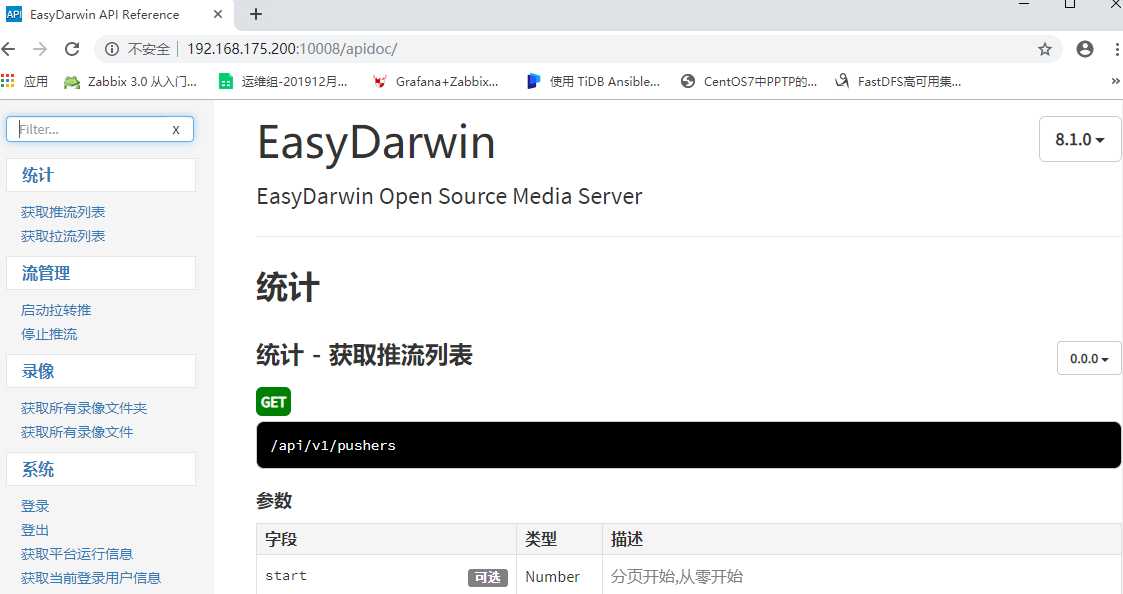Select the EasyDarwin API Reference tab
The image size is (1123, 594).
115,14
